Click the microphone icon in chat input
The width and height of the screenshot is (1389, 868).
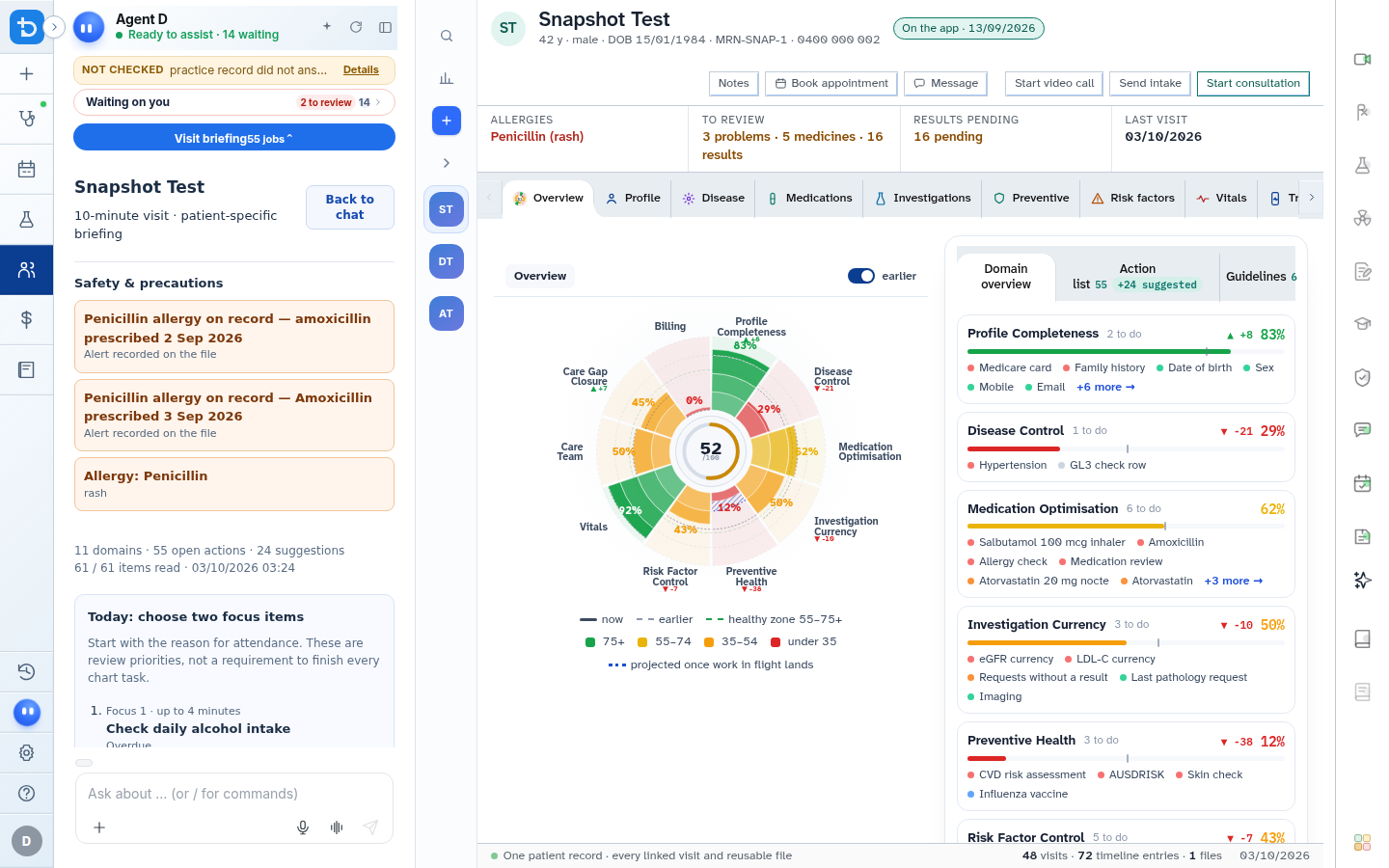tap(303, 827)
